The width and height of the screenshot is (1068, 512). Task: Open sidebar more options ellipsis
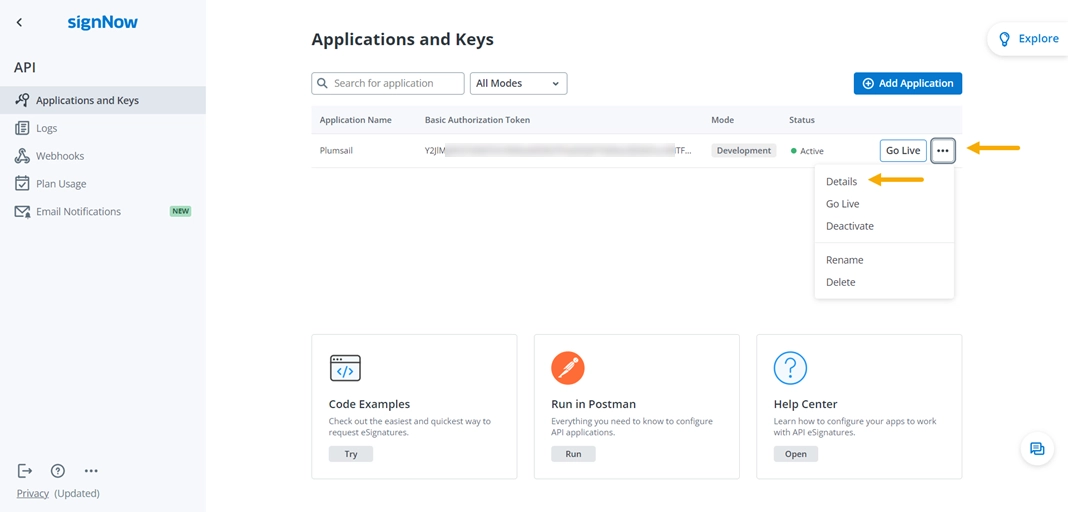tap(91, 470)
